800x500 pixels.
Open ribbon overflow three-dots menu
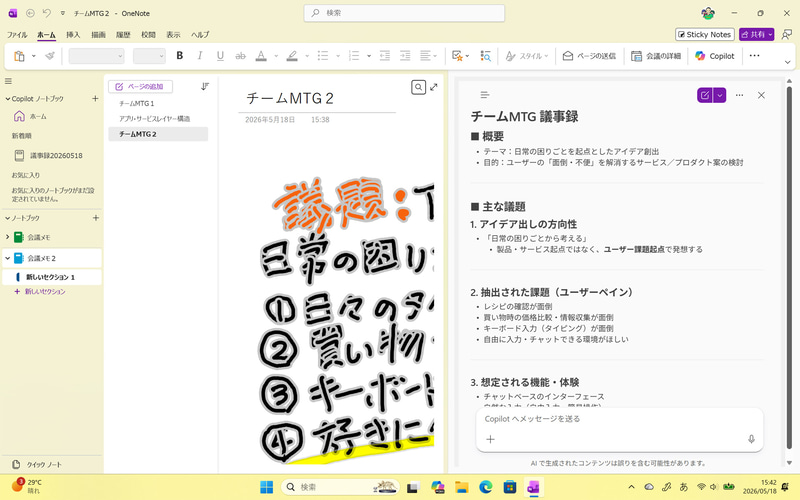(754, 56)
